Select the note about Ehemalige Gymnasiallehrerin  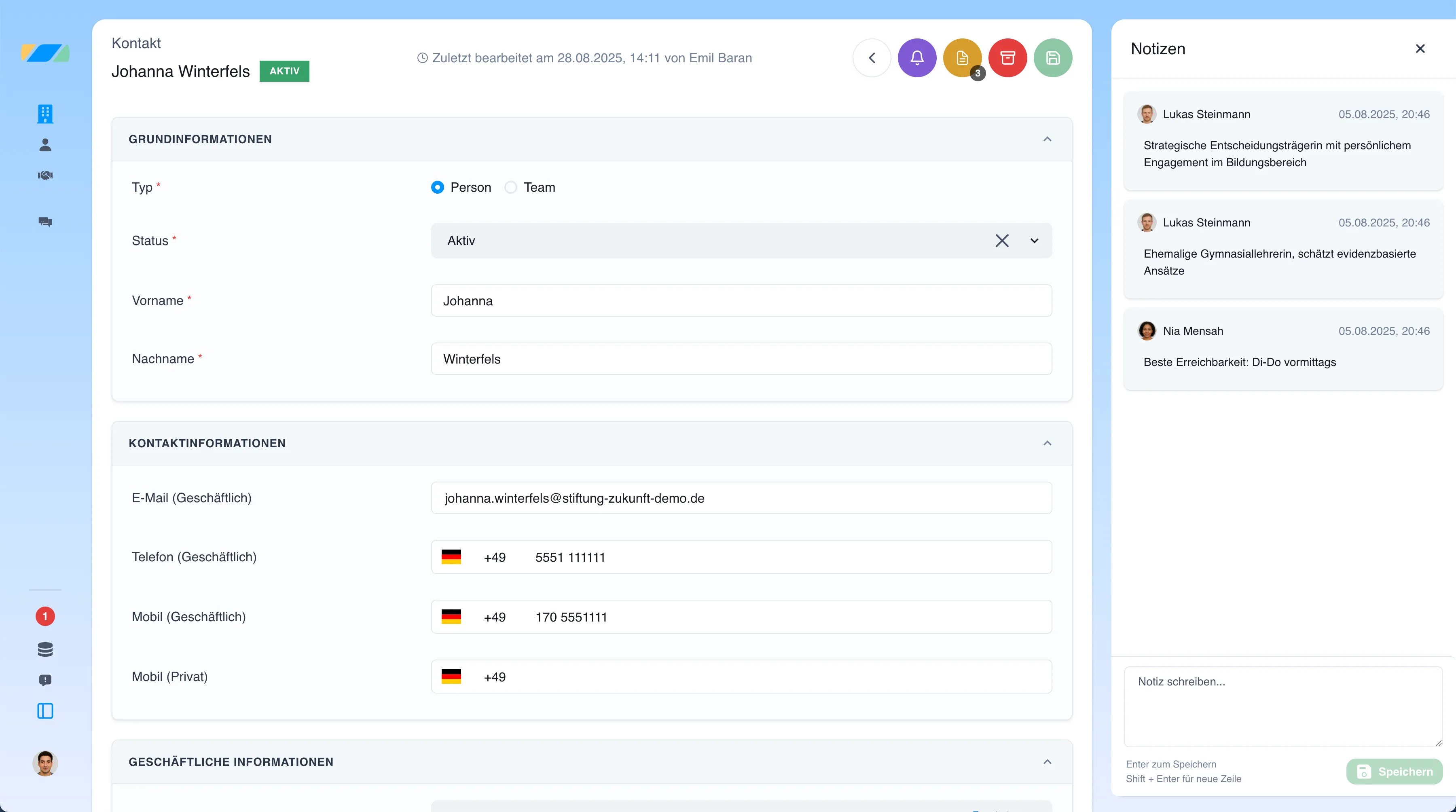point(1283,249)
